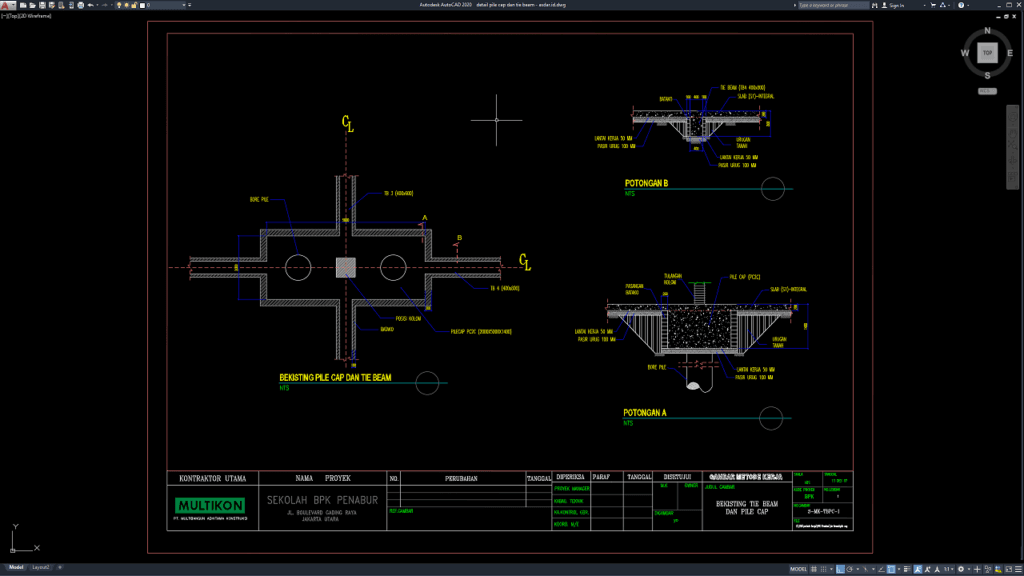Click the Isolate Objects icon in status bar

point(986,569)
